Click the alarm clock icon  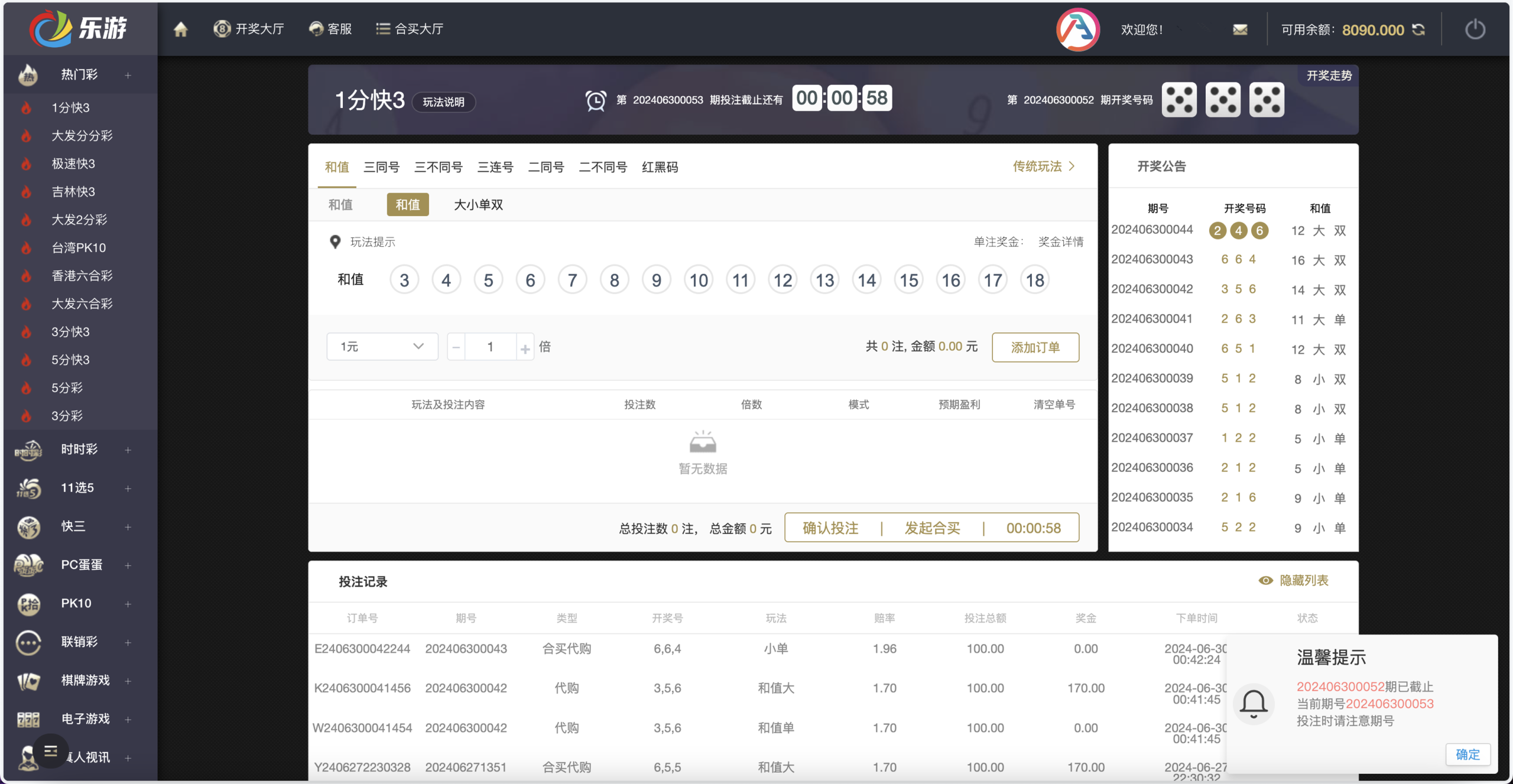pyautogui.click(x=595, y=100)
